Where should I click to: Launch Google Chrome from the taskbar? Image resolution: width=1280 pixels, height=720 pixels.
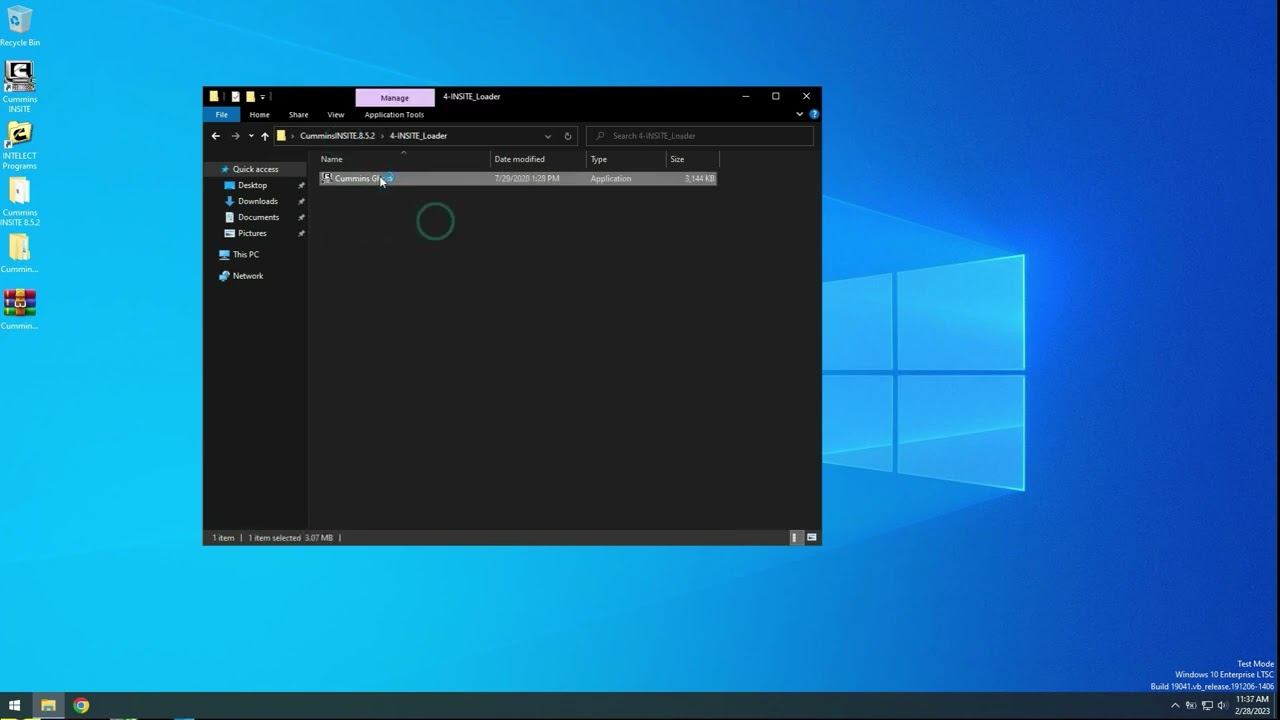(x=81, y=705)
